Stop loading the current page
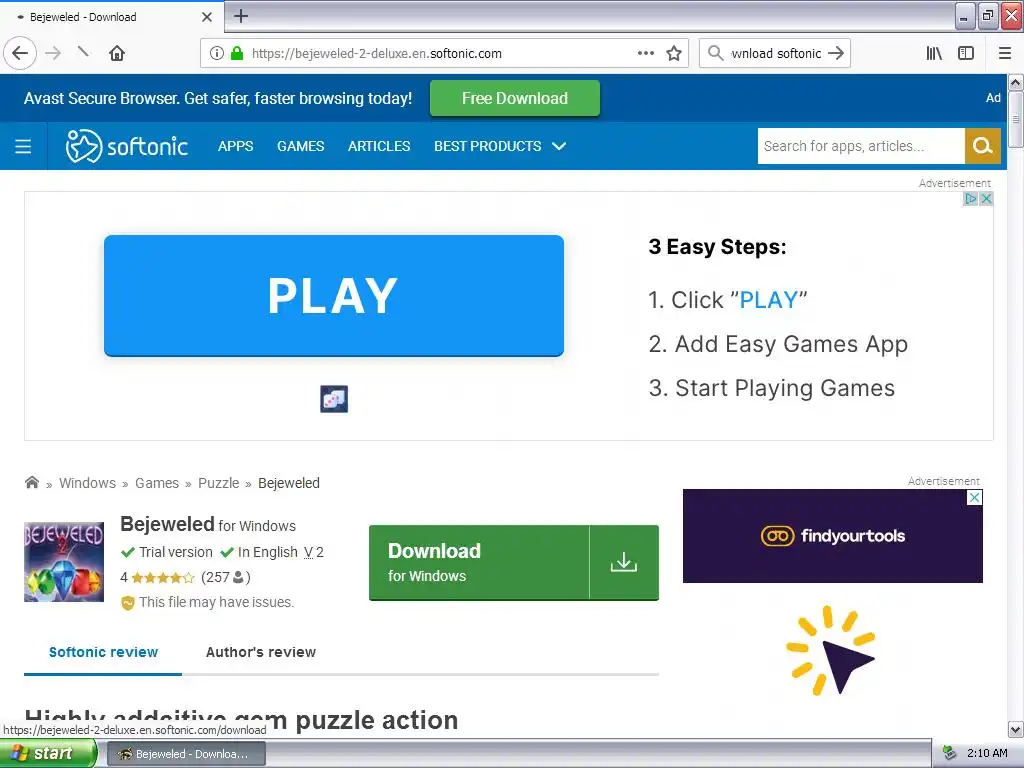The image size is (1024, 768). pos(84,52)
